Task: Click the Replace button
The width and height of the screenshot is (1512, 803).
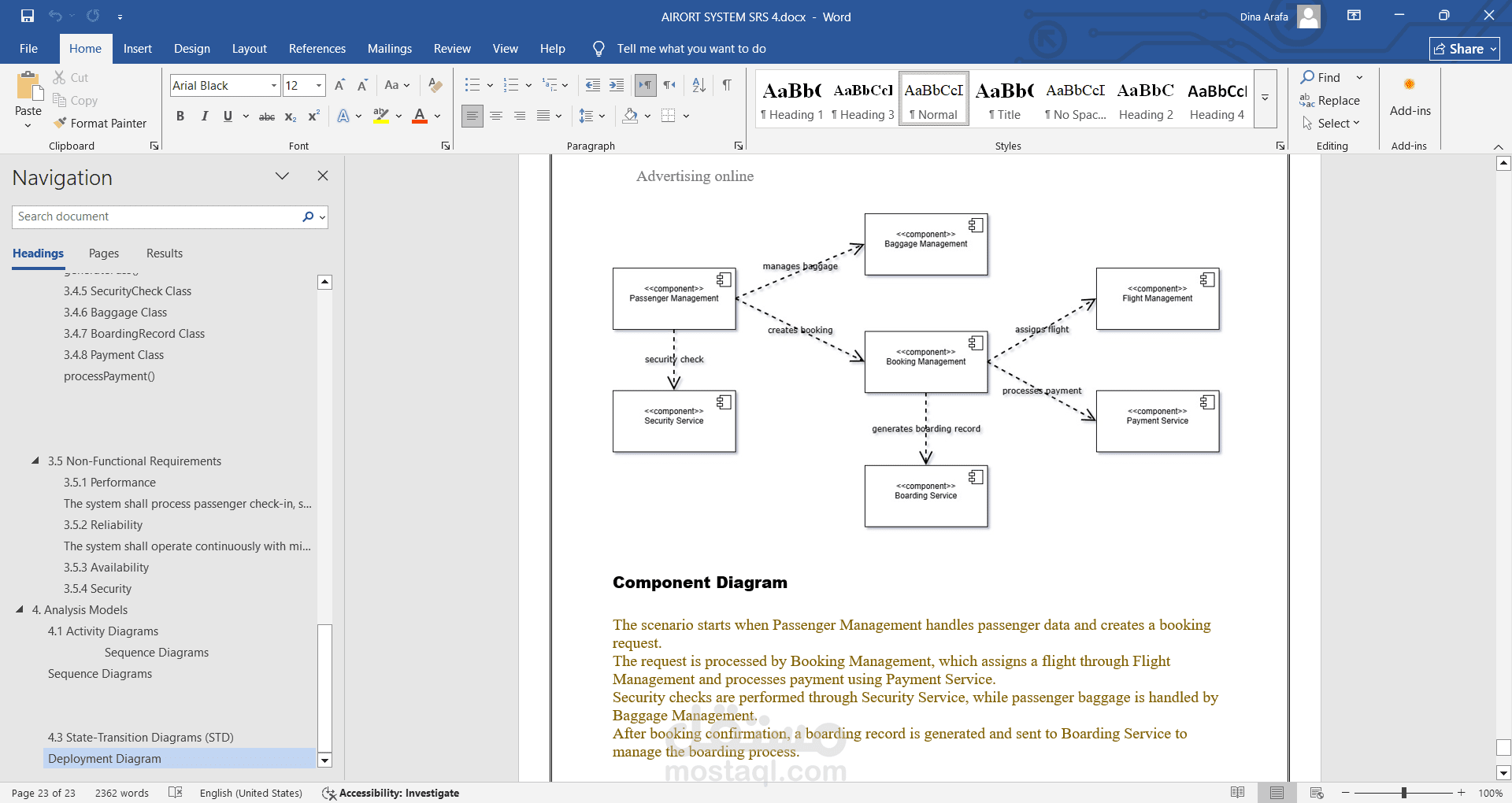Action: (1330, 101)
